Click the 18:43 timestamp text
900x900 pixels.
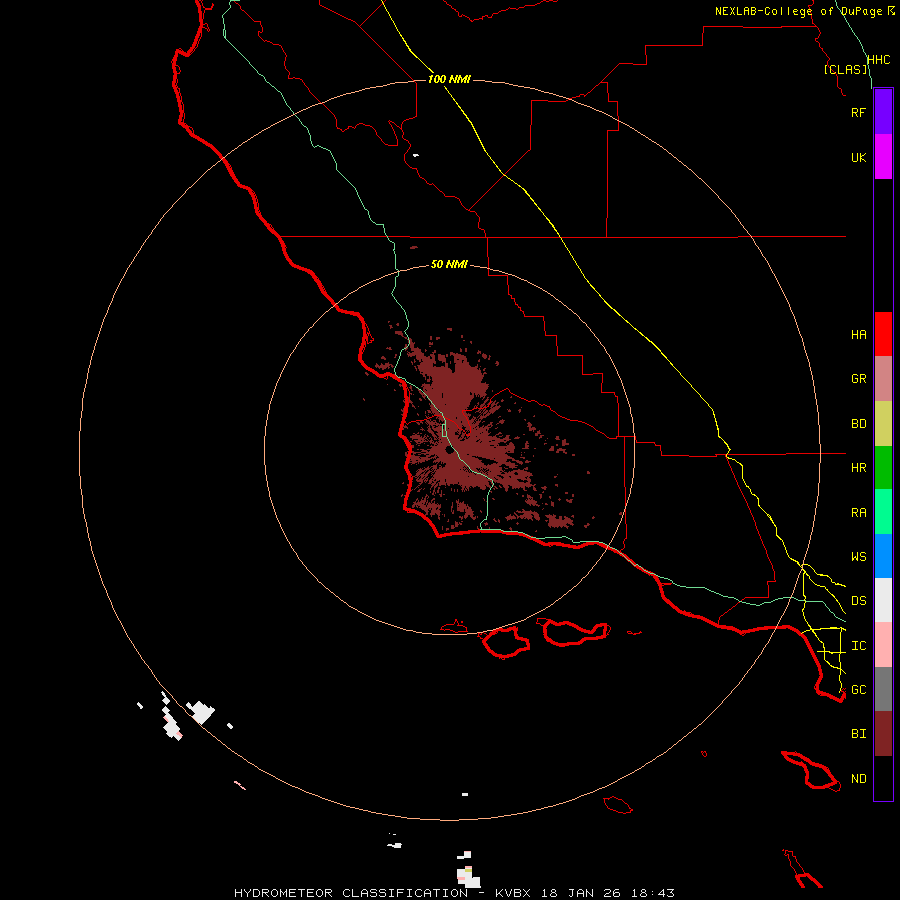click(653, 893)
